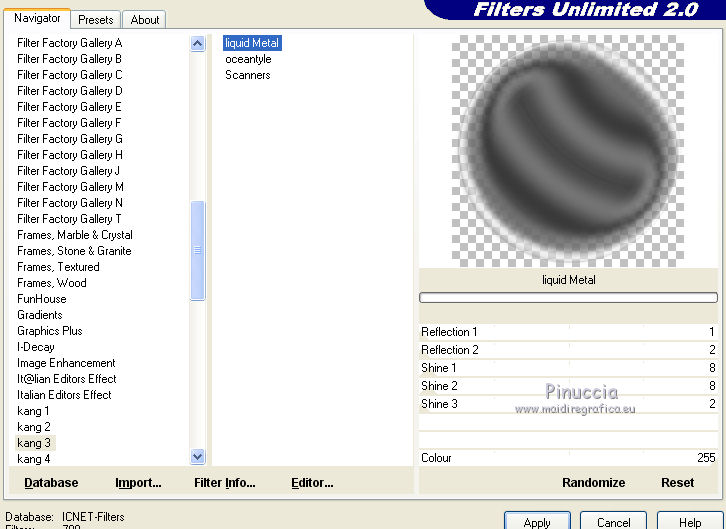The image size is (726, 529).
Task: Select Filter Factory Gallery C
Action: pos(69,75)
